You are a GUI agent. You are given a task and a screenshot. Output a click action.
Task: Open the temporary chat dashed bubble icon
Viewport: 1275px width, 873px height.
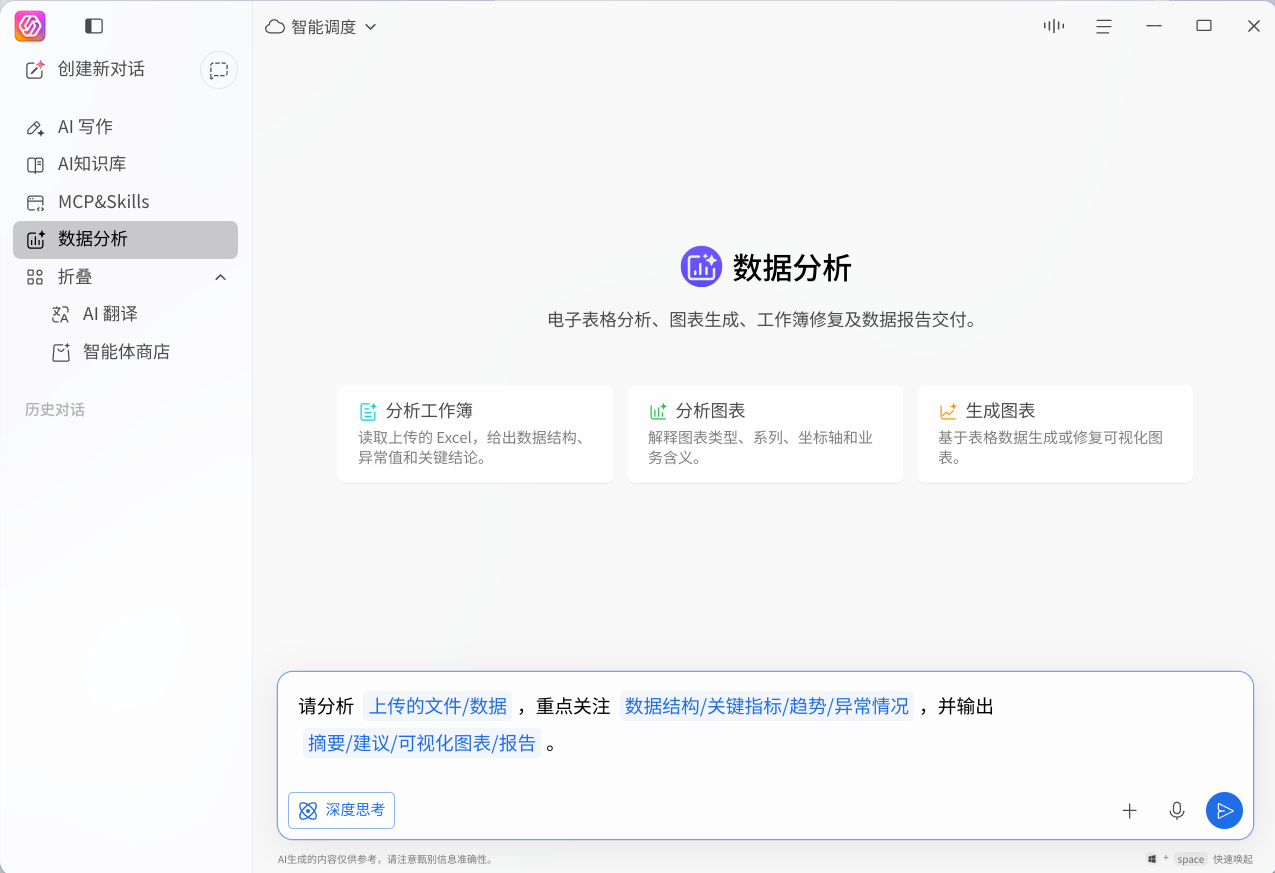point(219,70)
